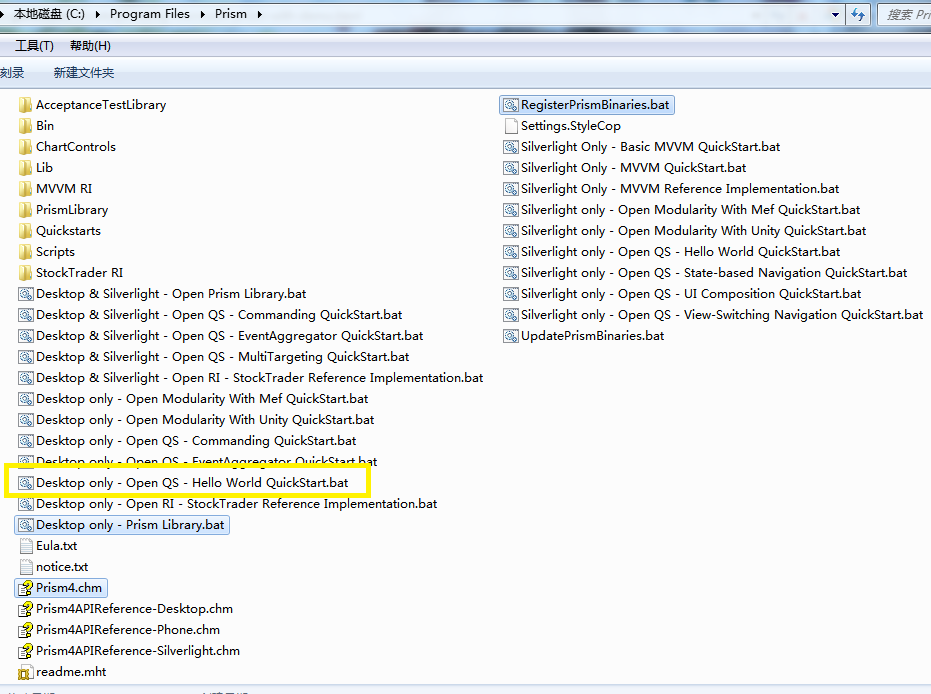Select Desktop only Modularity With Mef QuickStart.bat
Screen dimensions: 931x694
click(193, 399)
